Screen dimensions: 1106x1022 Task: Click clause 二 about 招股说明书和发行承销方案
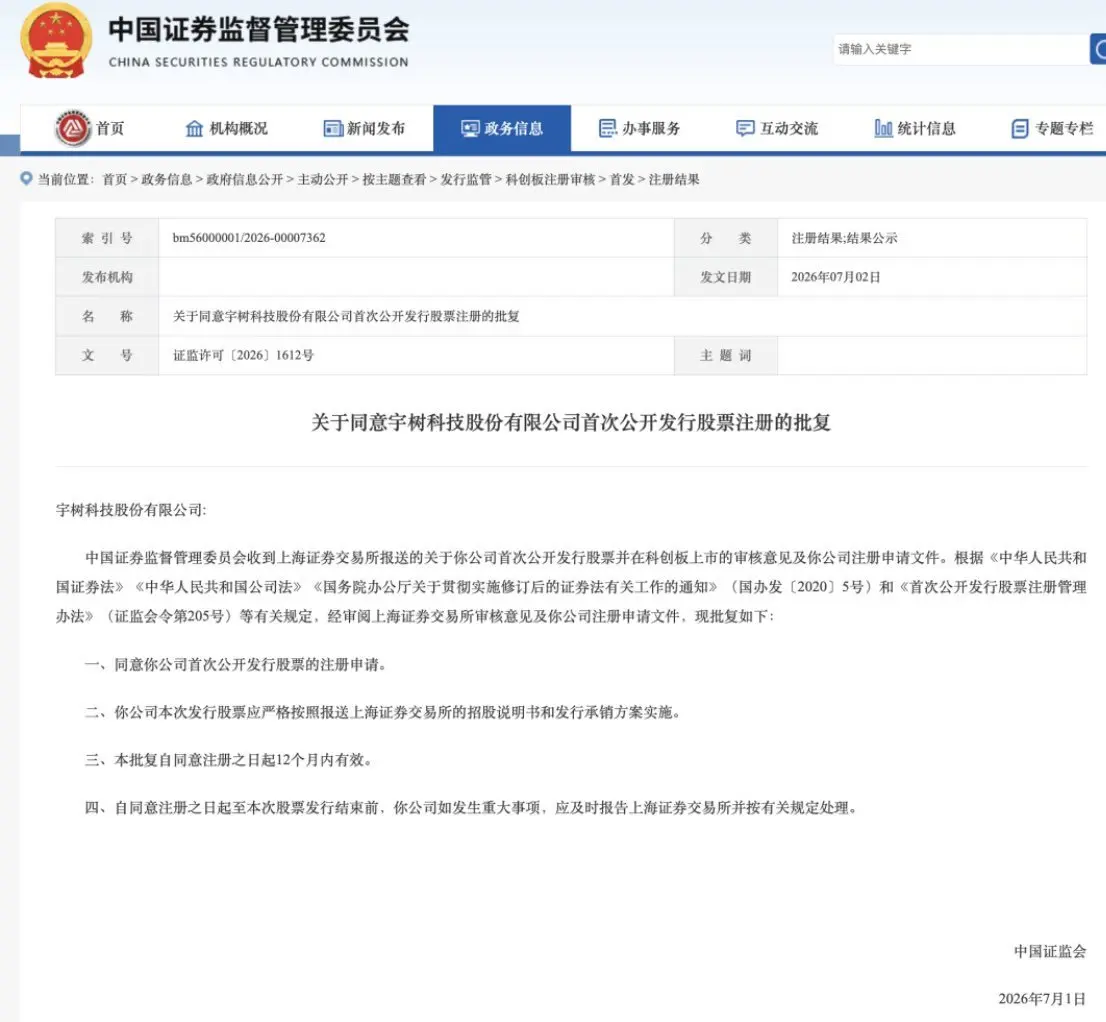(x=383, y=712)
